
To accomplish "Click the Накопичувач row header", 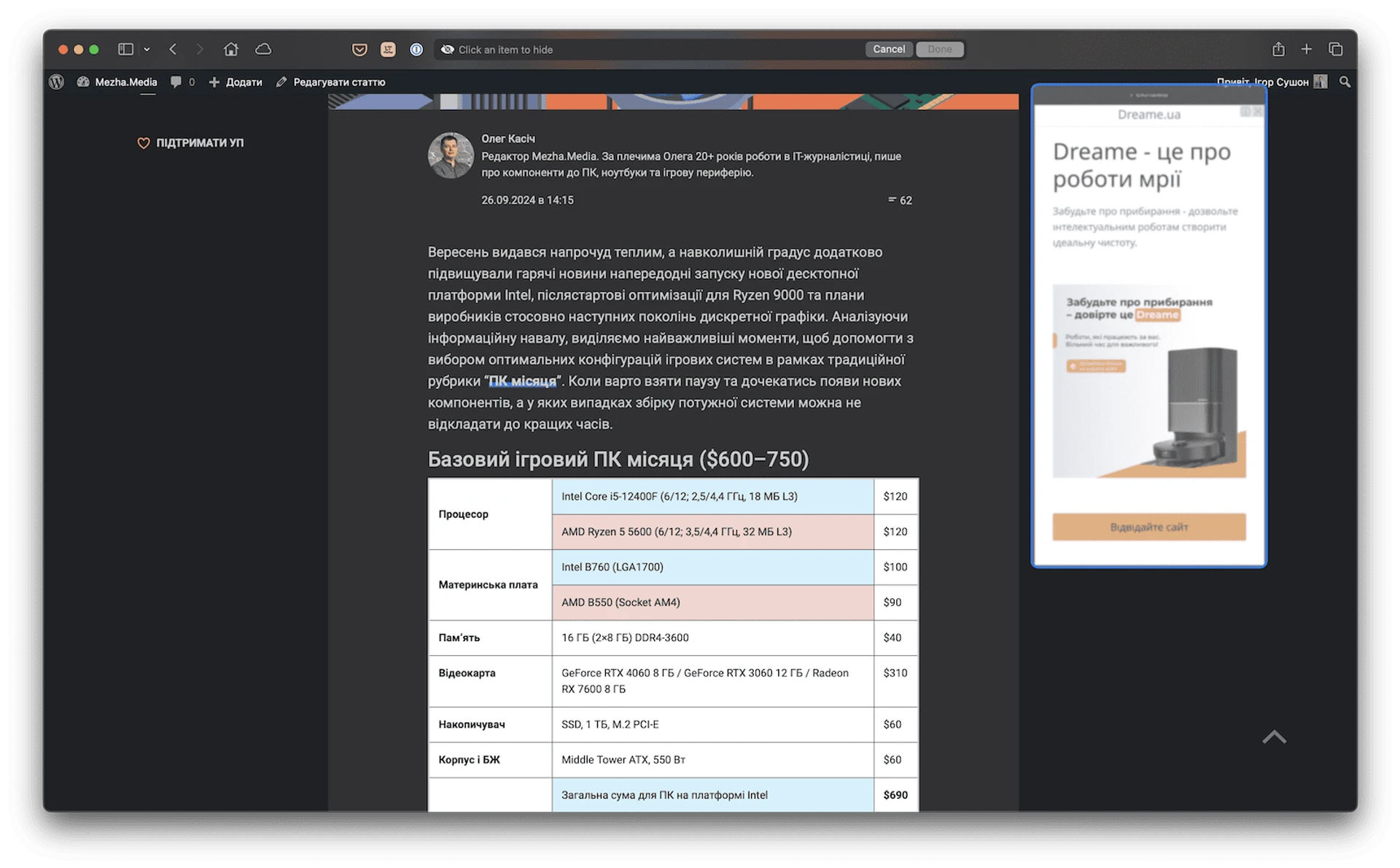I will click(490, 724).
